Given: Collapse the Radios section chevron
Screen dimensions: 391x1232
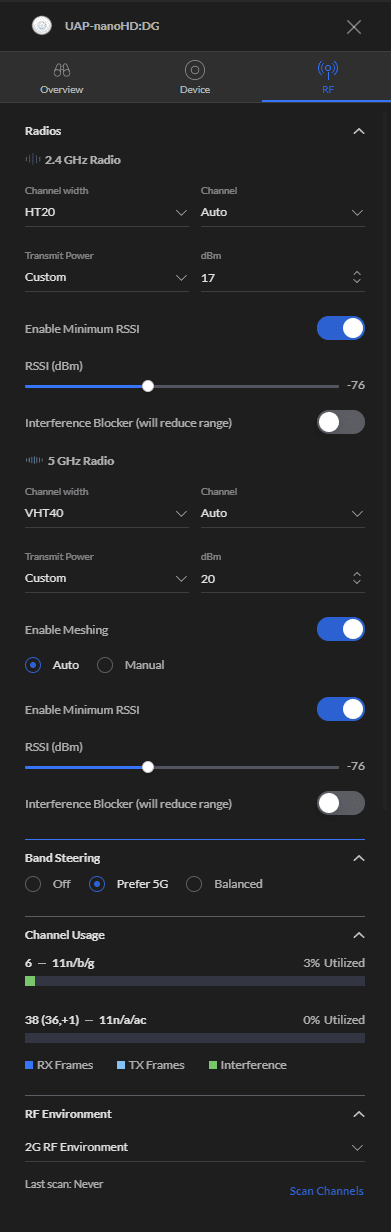Looking at the screenshot, I should coord(358,131).
